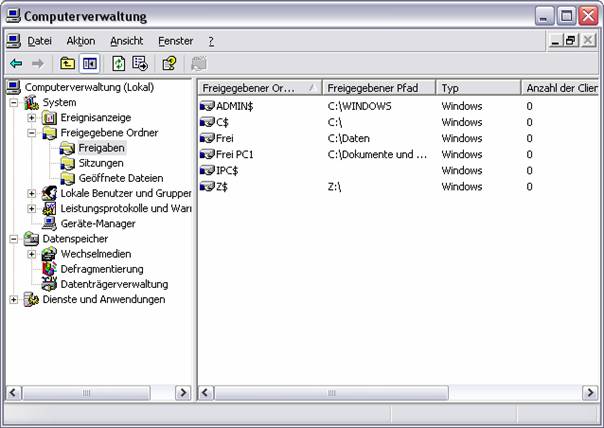The height and width of the screenshot is (428, 604).
Task: Expand the Wechselmedien node
Action: [x=32, y=254]
